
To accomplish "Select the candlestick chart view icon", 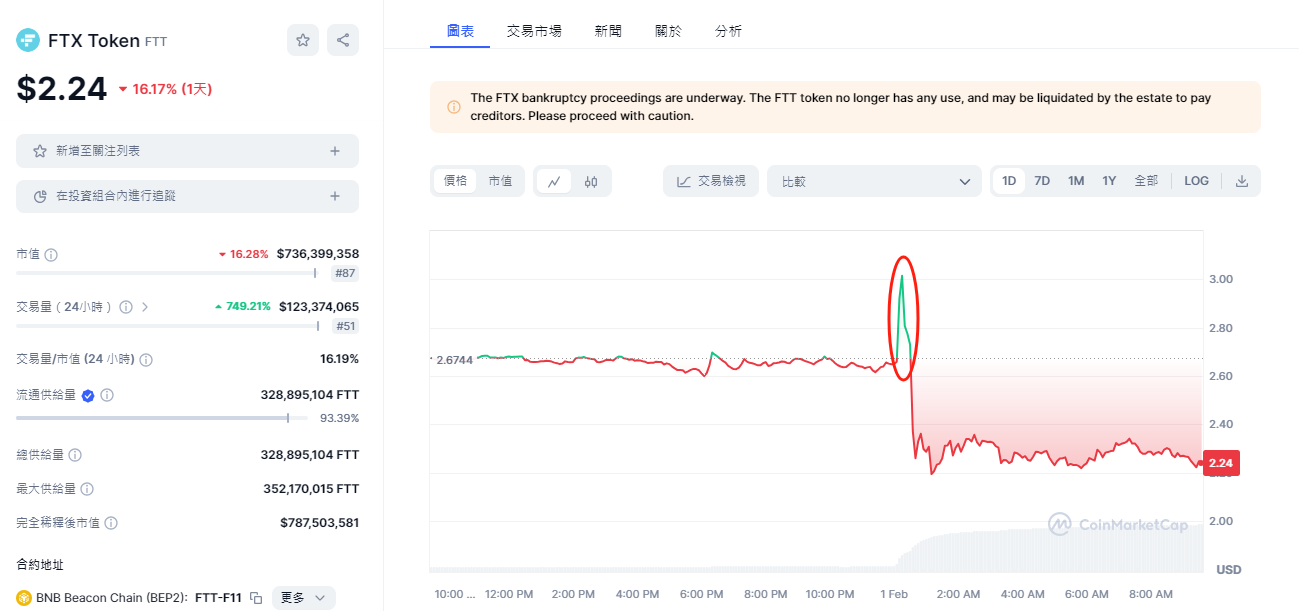I will [591, 181].
